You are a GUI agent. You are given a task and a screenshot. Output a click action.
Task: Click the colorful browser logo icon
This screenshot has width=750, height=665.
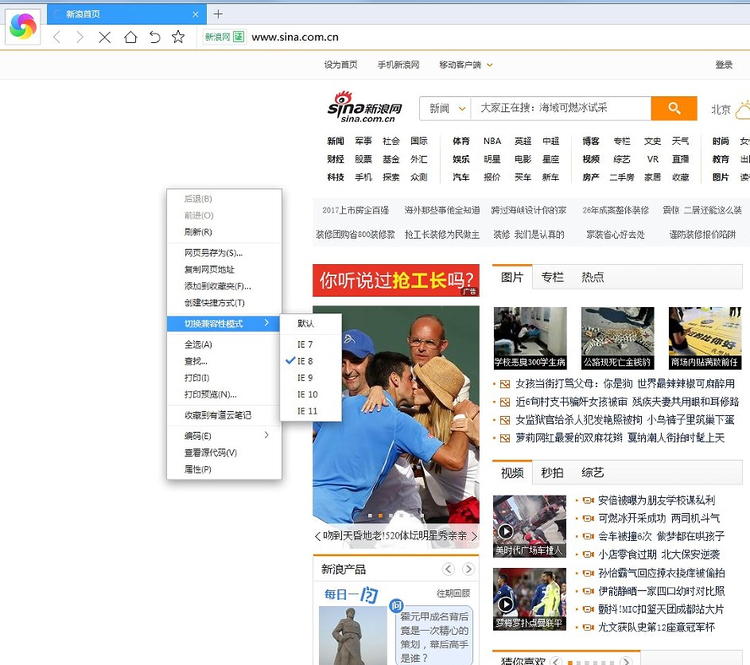(22, 27)
